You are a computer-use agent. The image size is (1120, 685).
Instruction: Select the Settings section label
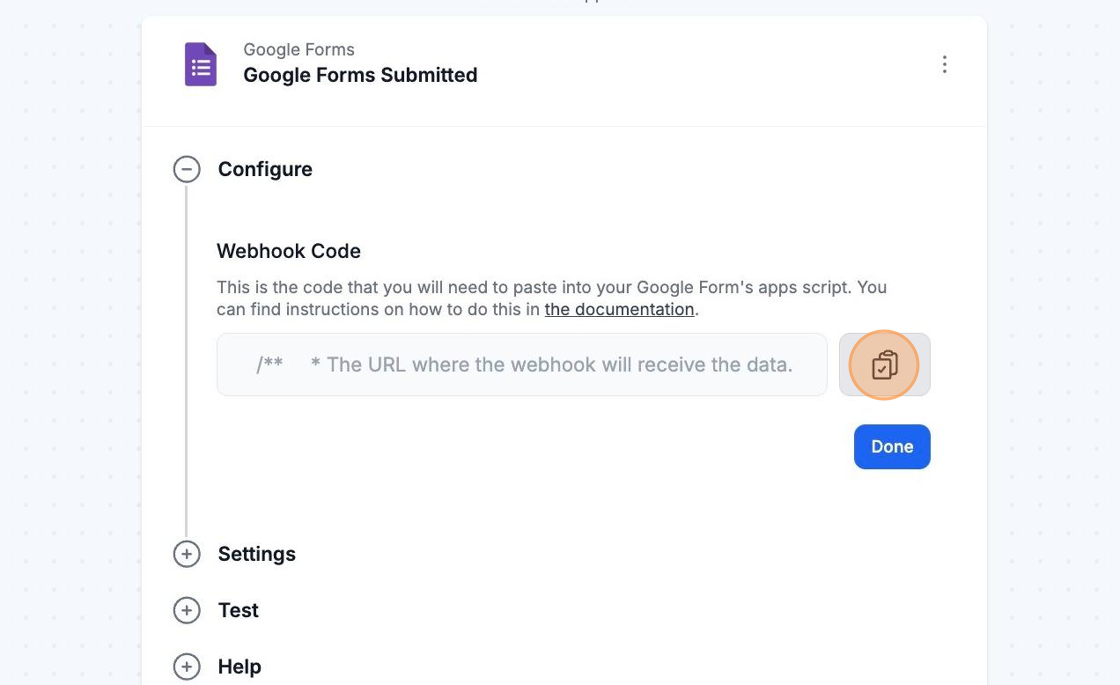pyautogui.click(x=257, y=554)
